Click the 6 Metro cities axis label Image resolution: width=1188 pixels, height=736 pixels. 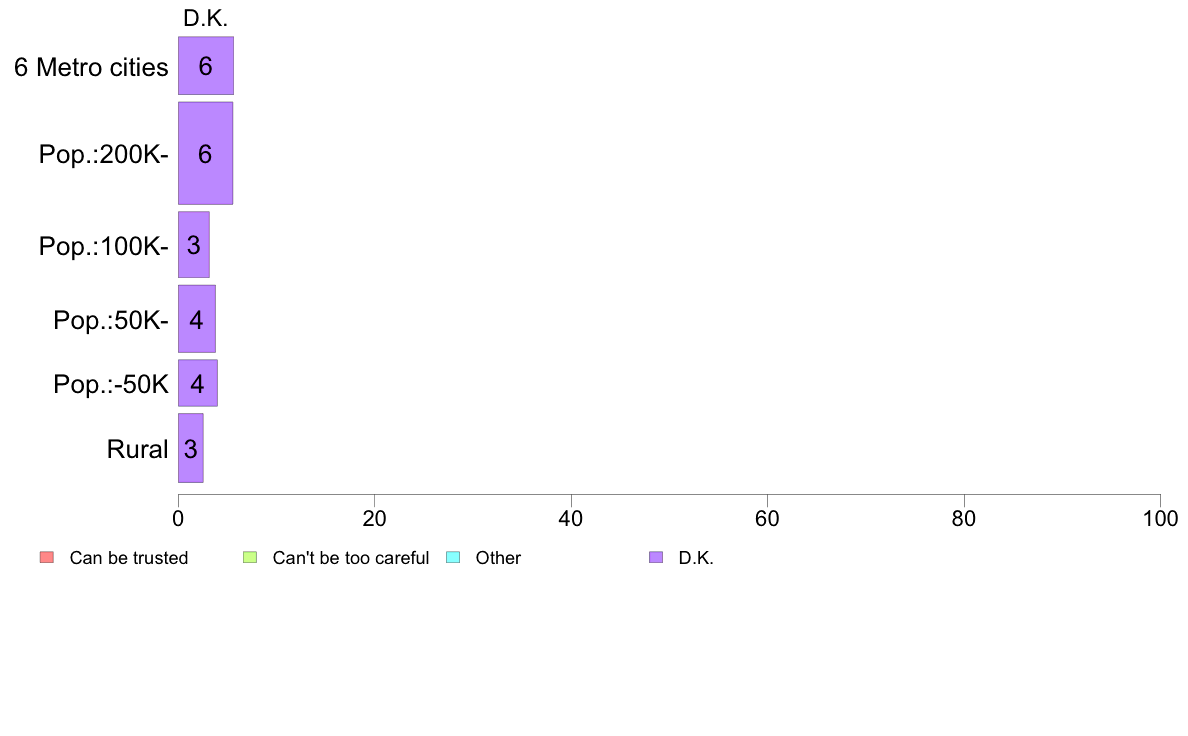tap(91, 67)
